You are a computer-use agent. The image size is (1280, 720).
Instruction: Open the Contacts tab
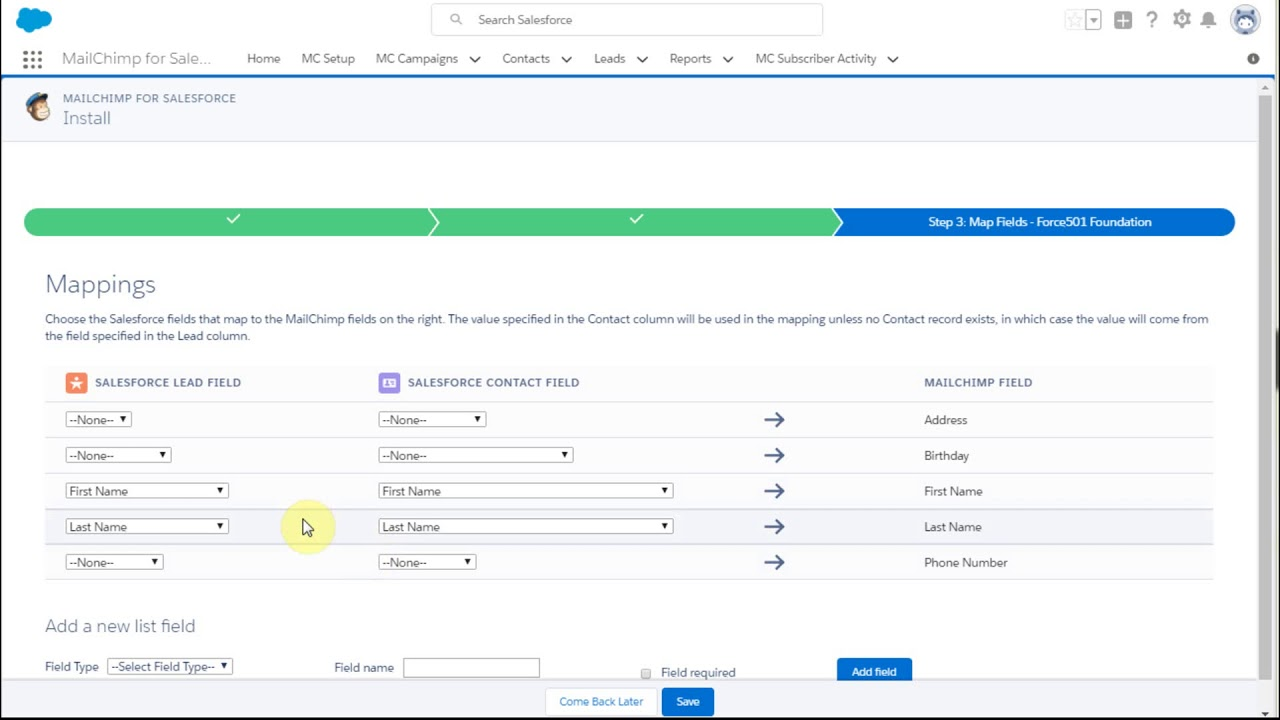click(526, 59)
